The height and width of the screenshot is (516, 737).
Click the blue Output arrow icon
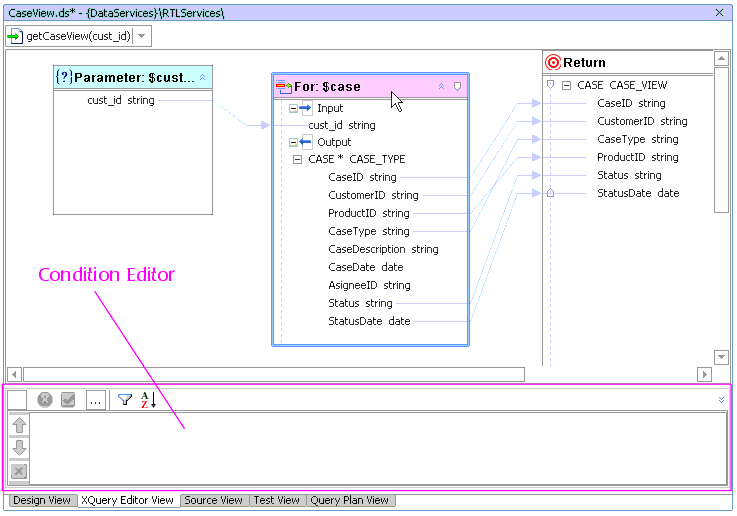click(x=306, y=142)
